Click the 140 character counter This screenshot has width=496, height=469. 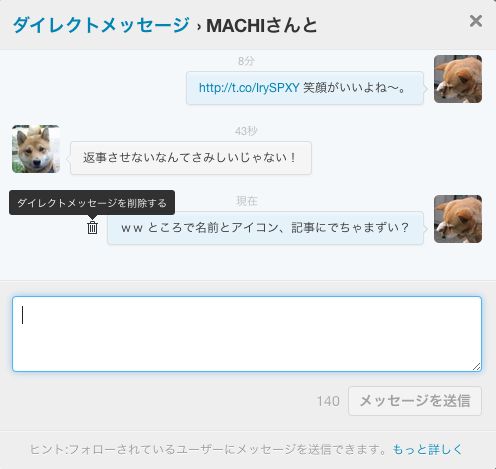[x=328, y=401]
